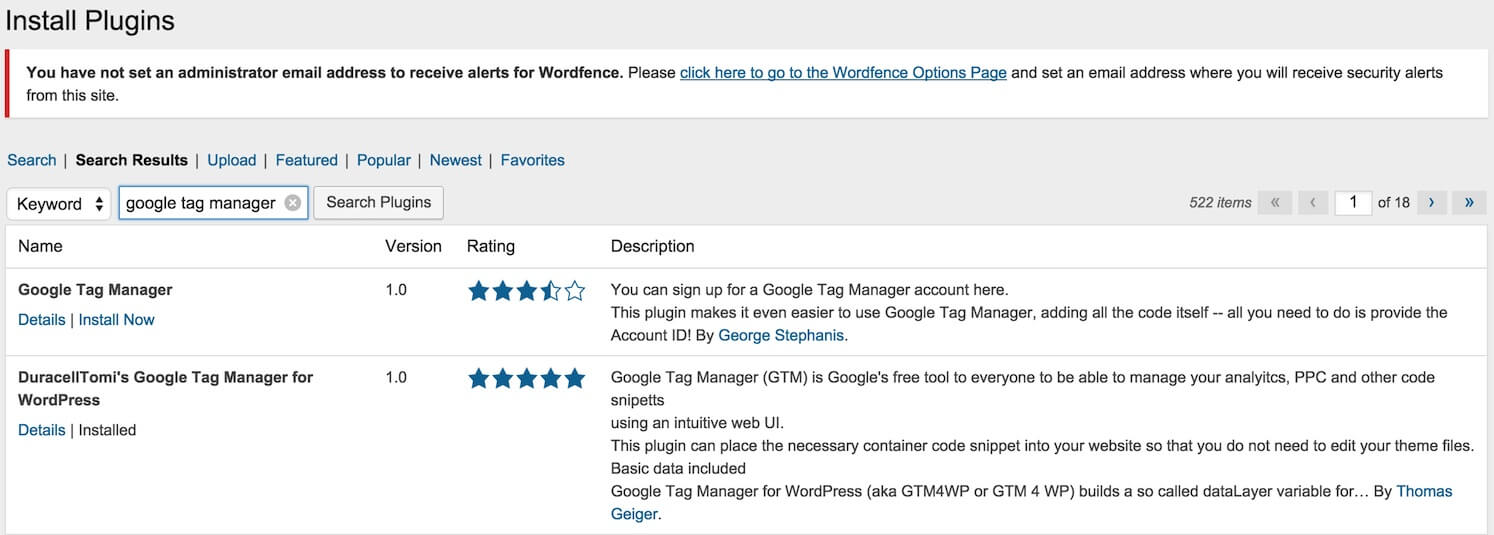Open the Keyword search type dropdown
Viewport: 1494px width, 535px height.
coord(59,203)
